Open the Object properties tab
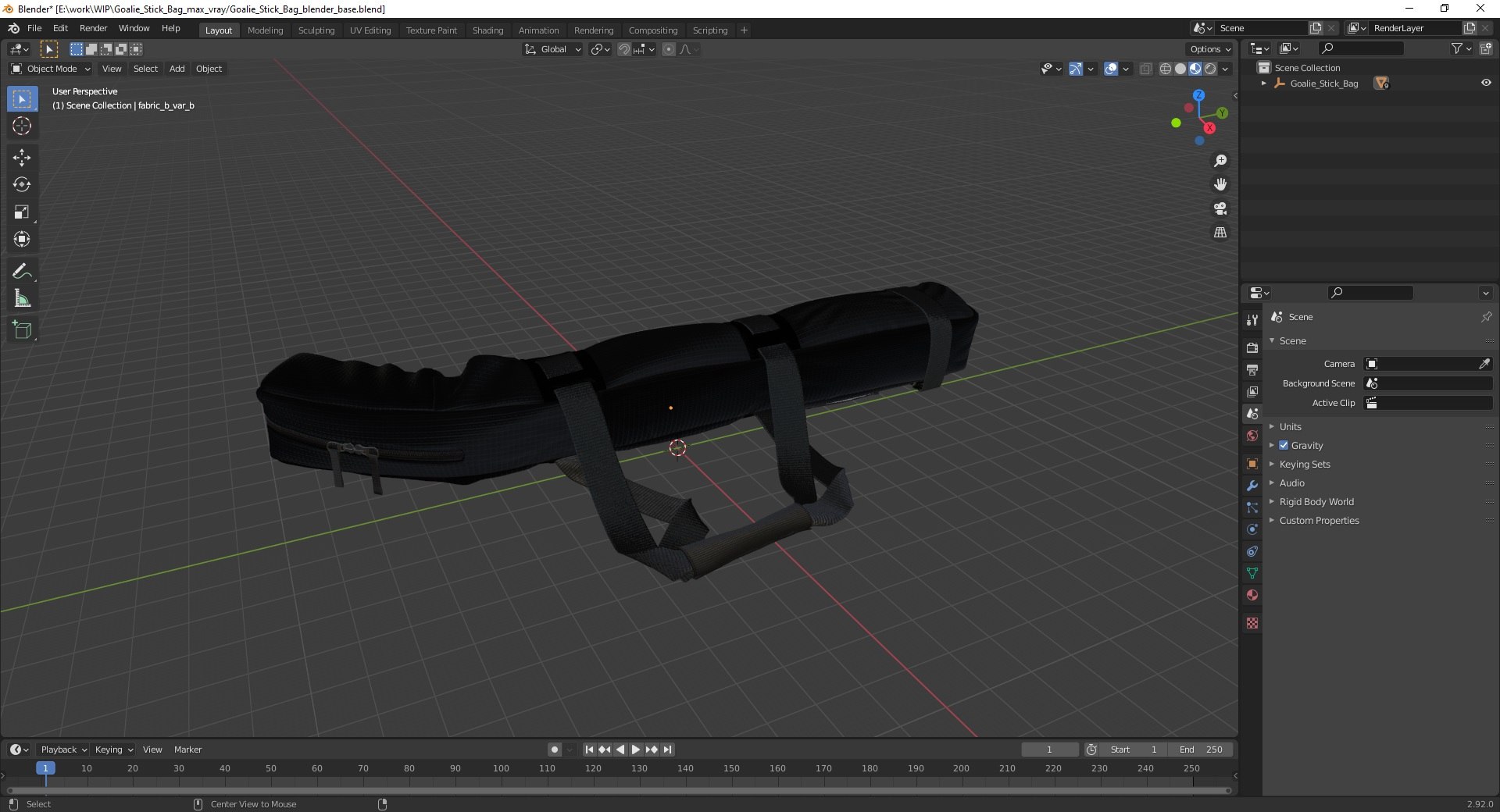This screenshot has height=812, width=1500. coord(1252,464)
